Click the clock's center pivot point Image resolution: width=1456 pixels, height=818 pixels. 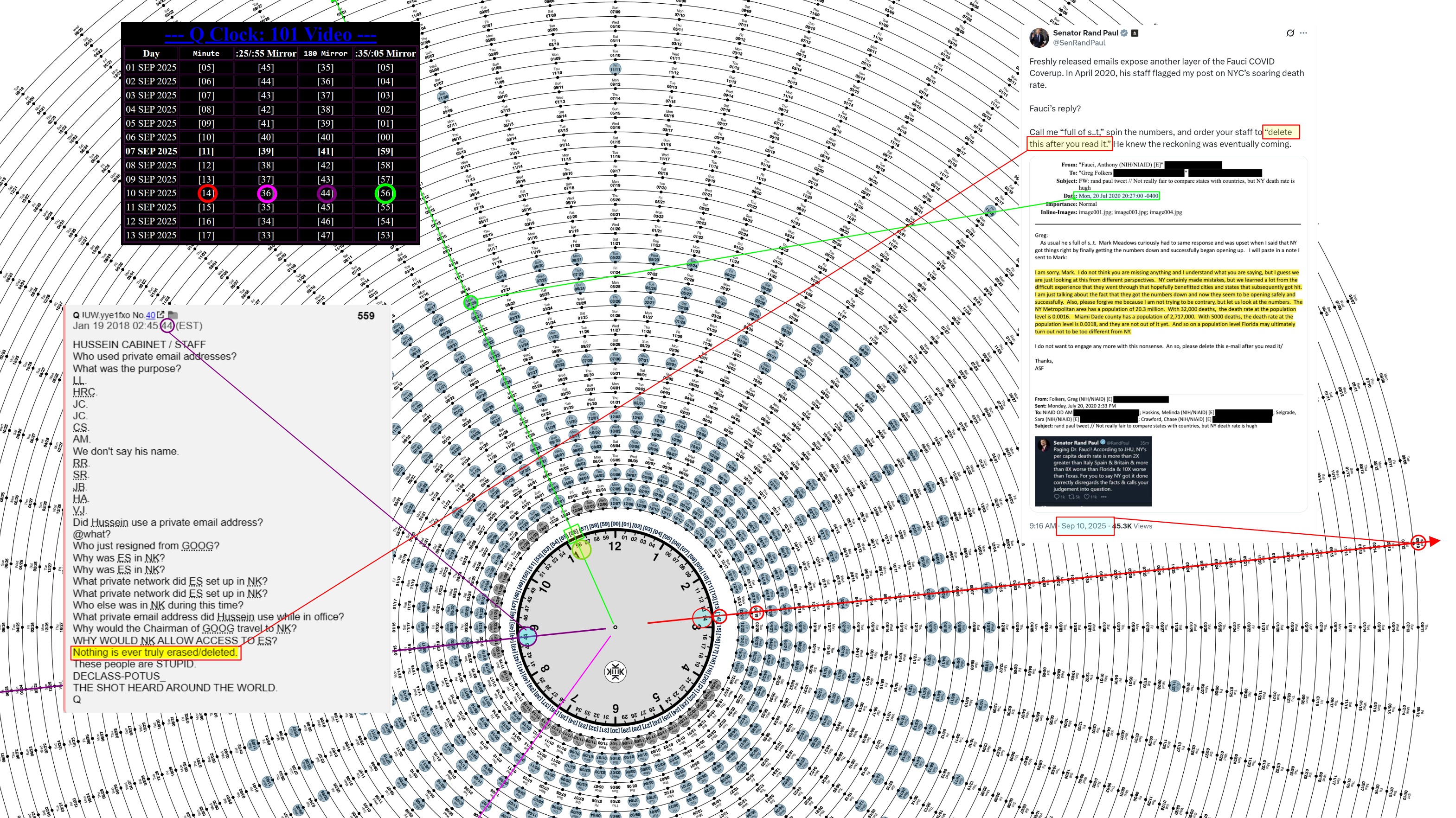pos(615,627)
